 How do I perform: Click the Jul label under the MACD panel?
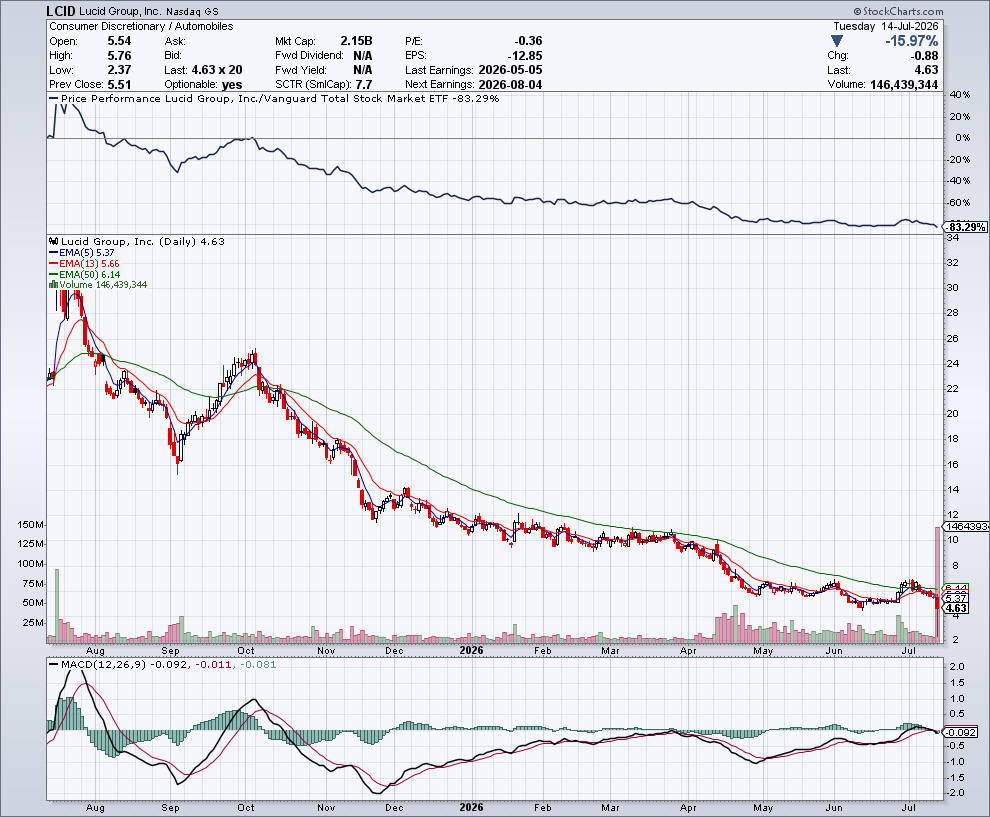point(909,808)
